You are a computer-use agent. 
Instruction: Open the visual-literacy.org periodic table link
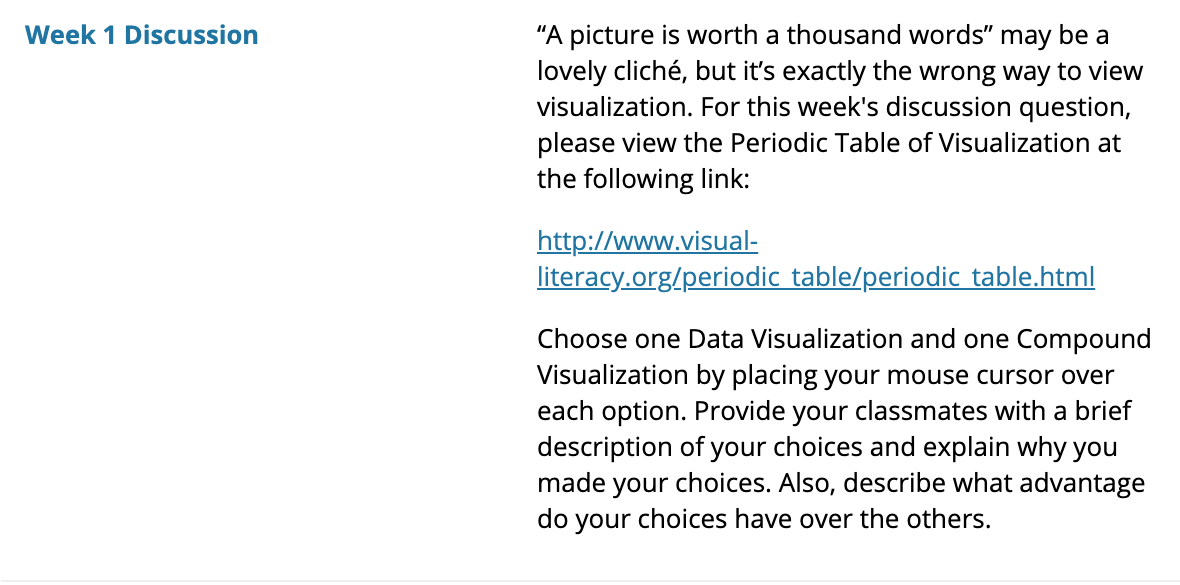tap(816, 260)
